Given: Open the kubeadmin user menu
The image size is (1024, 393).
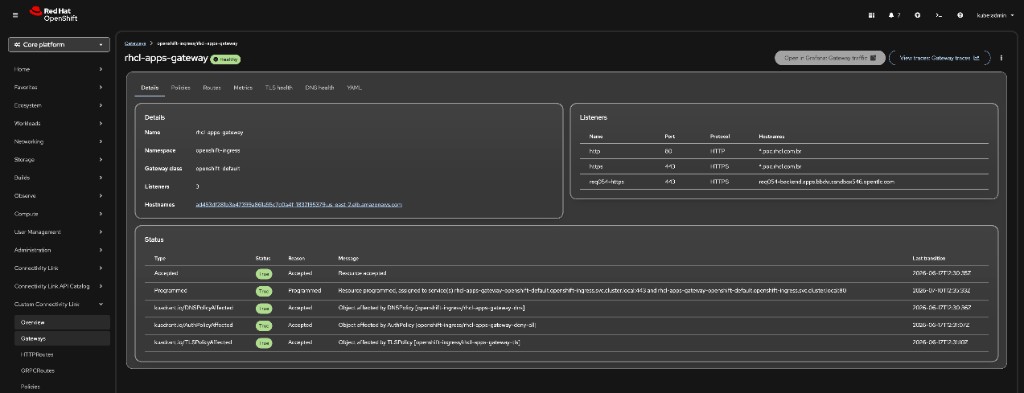Looking at the screenshot, I should point(995,15).
